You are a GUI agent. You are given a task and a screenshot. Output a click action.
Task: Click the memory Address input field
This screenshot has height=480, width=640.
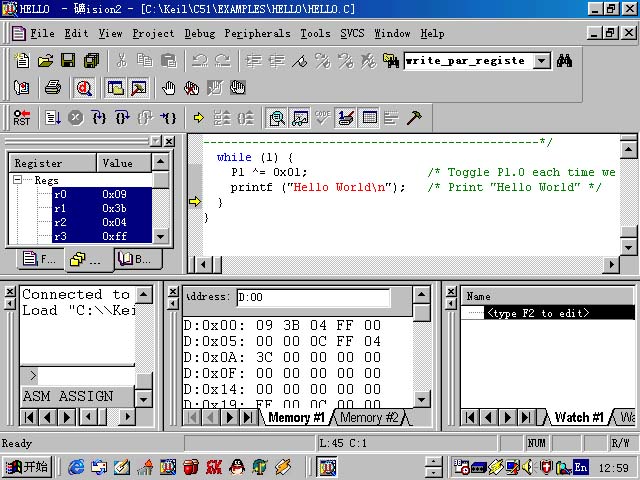[313, 297]
